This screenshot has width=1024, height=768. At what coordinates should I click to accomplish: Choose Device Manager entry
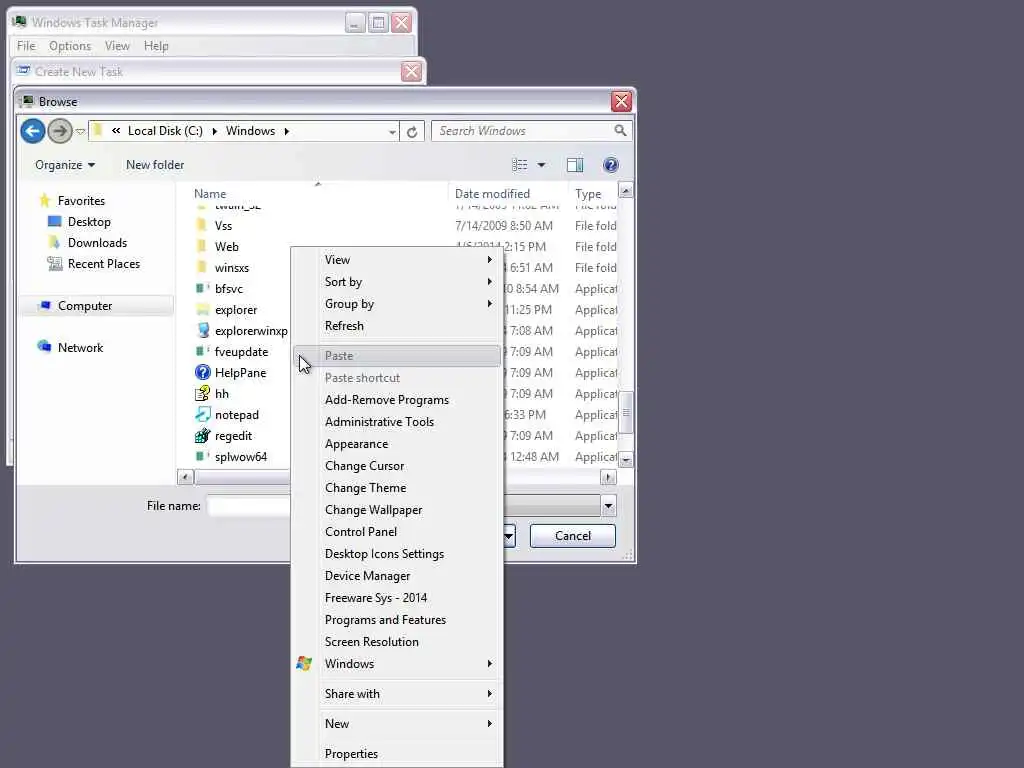(x=397, y=576)
